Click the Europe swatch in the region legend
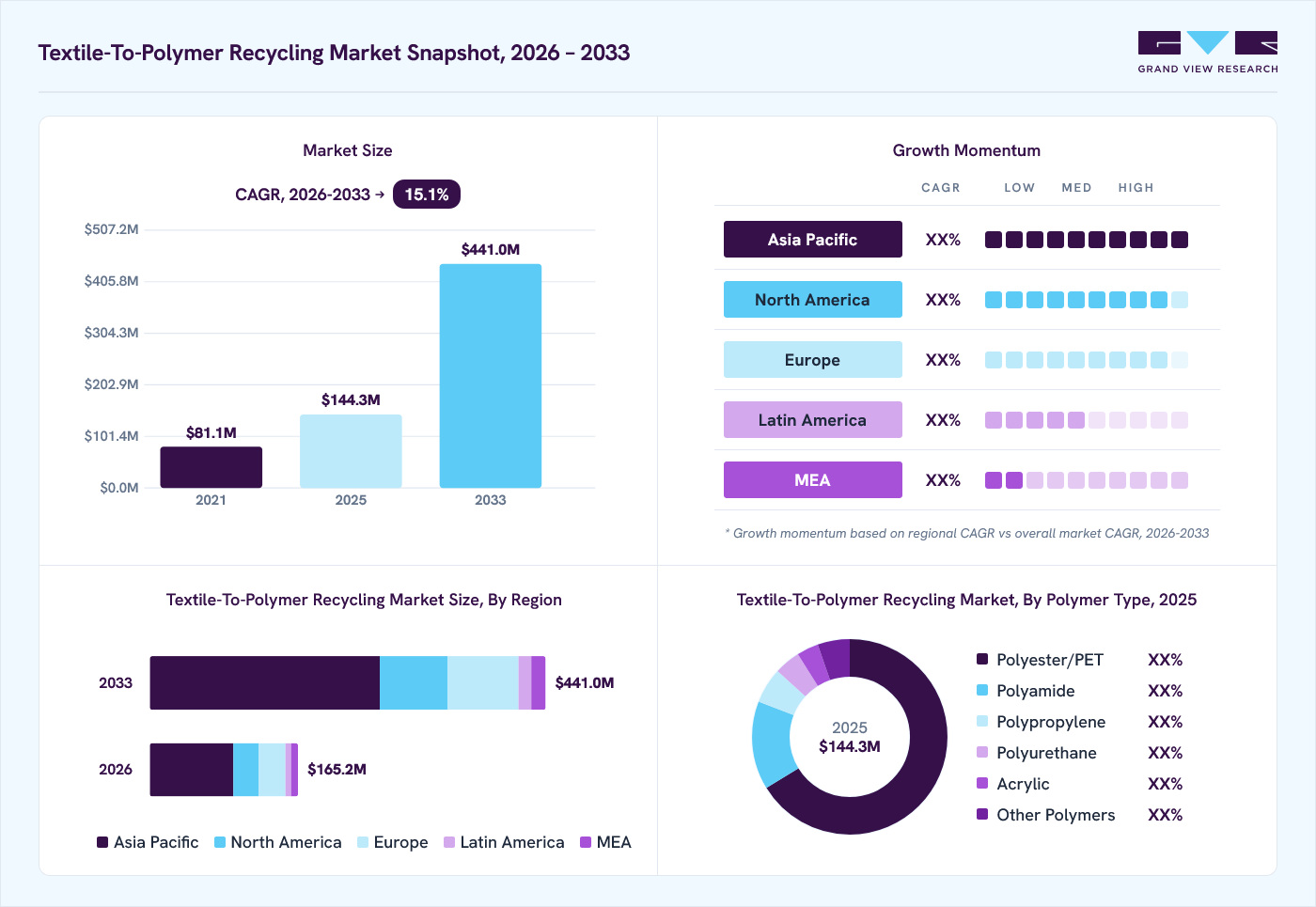This screenshot has height=907, width=1316. point(363,842)
